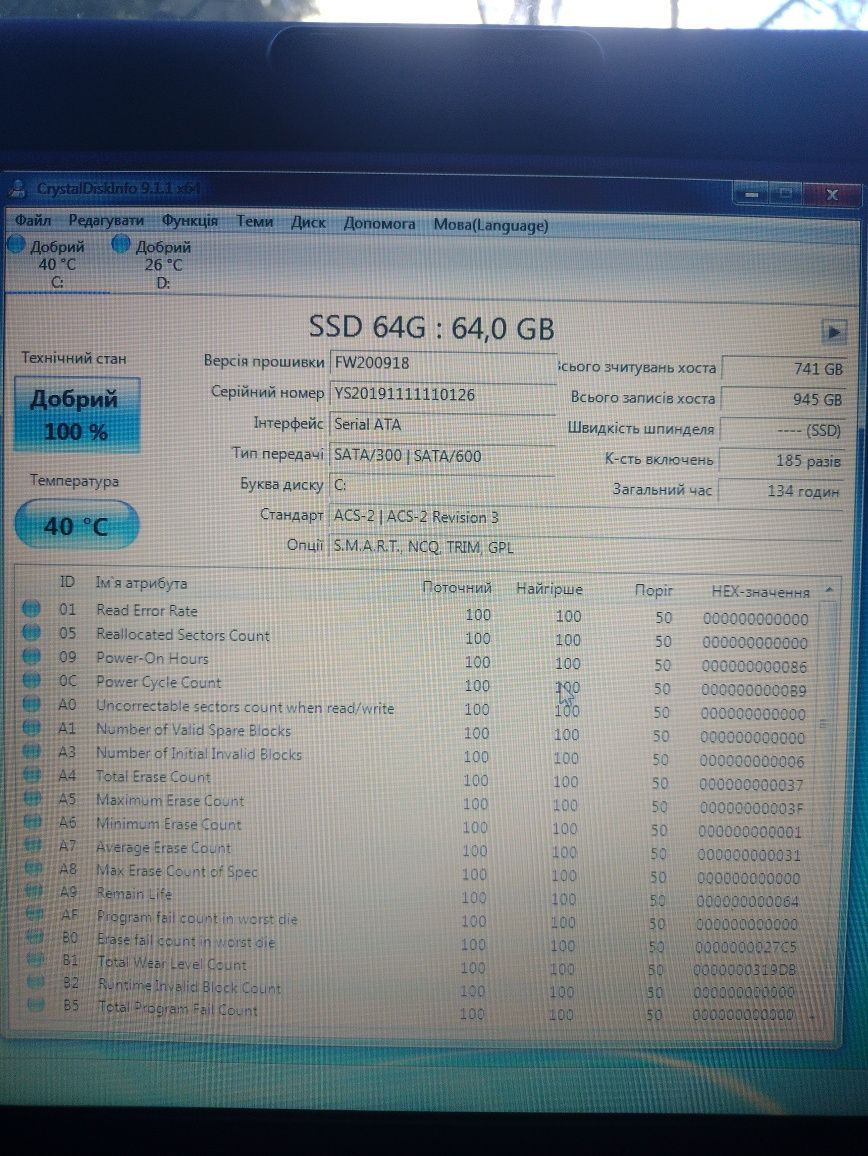Click the 40 °C temperature button

click(76, 525)
